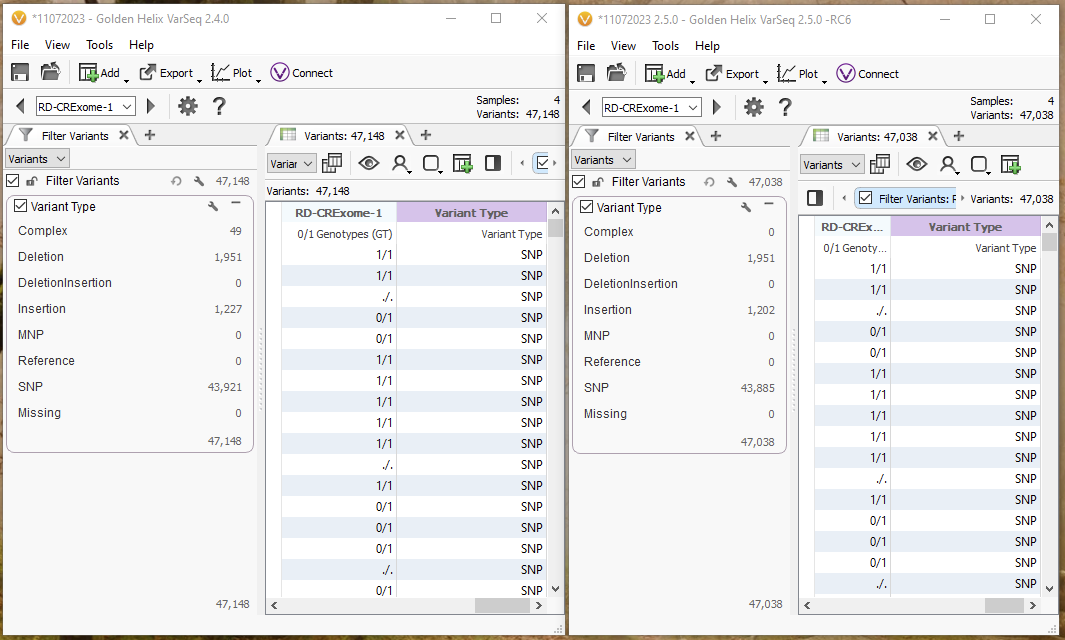Open RD-CRExome-1 sample dropdown in 2.4.0
The image size is (1065, 640).
click(86, 107)
